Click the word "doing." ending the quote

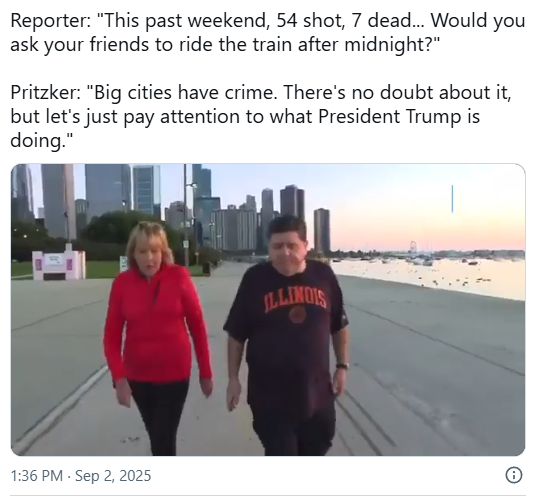42,141
